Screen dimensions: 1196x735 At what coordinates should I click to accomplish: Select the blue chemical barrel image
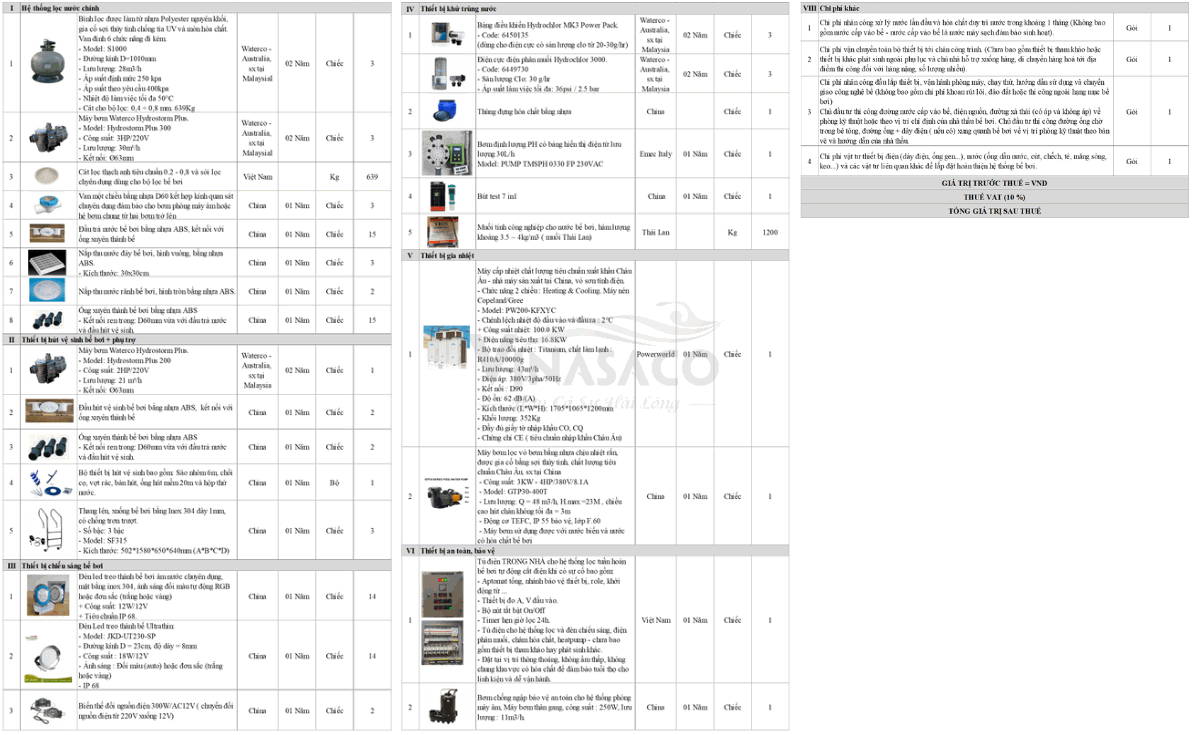point(446,111)
